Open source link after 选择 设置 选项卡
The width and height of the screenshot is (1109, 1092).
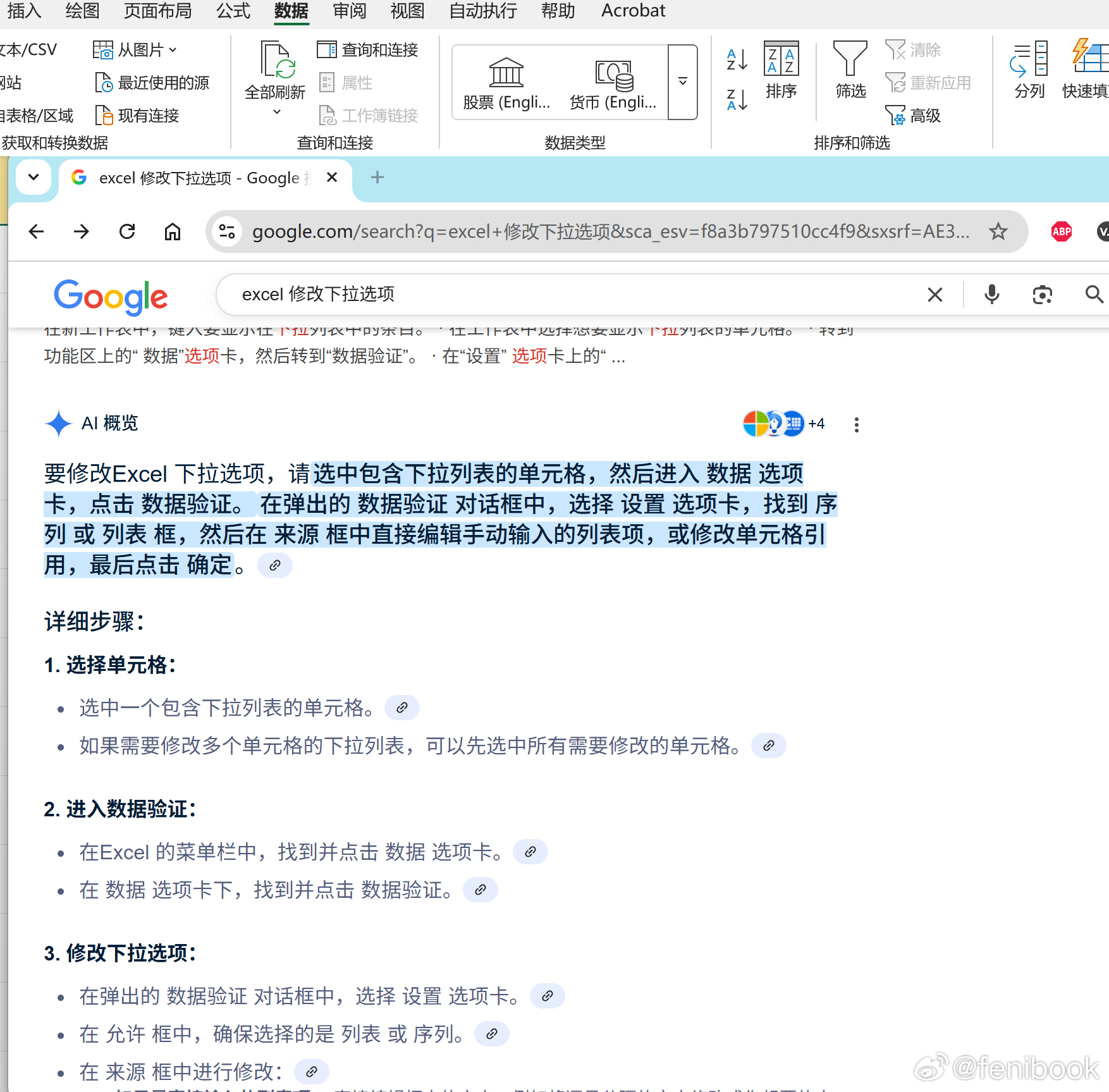point(548,997)
